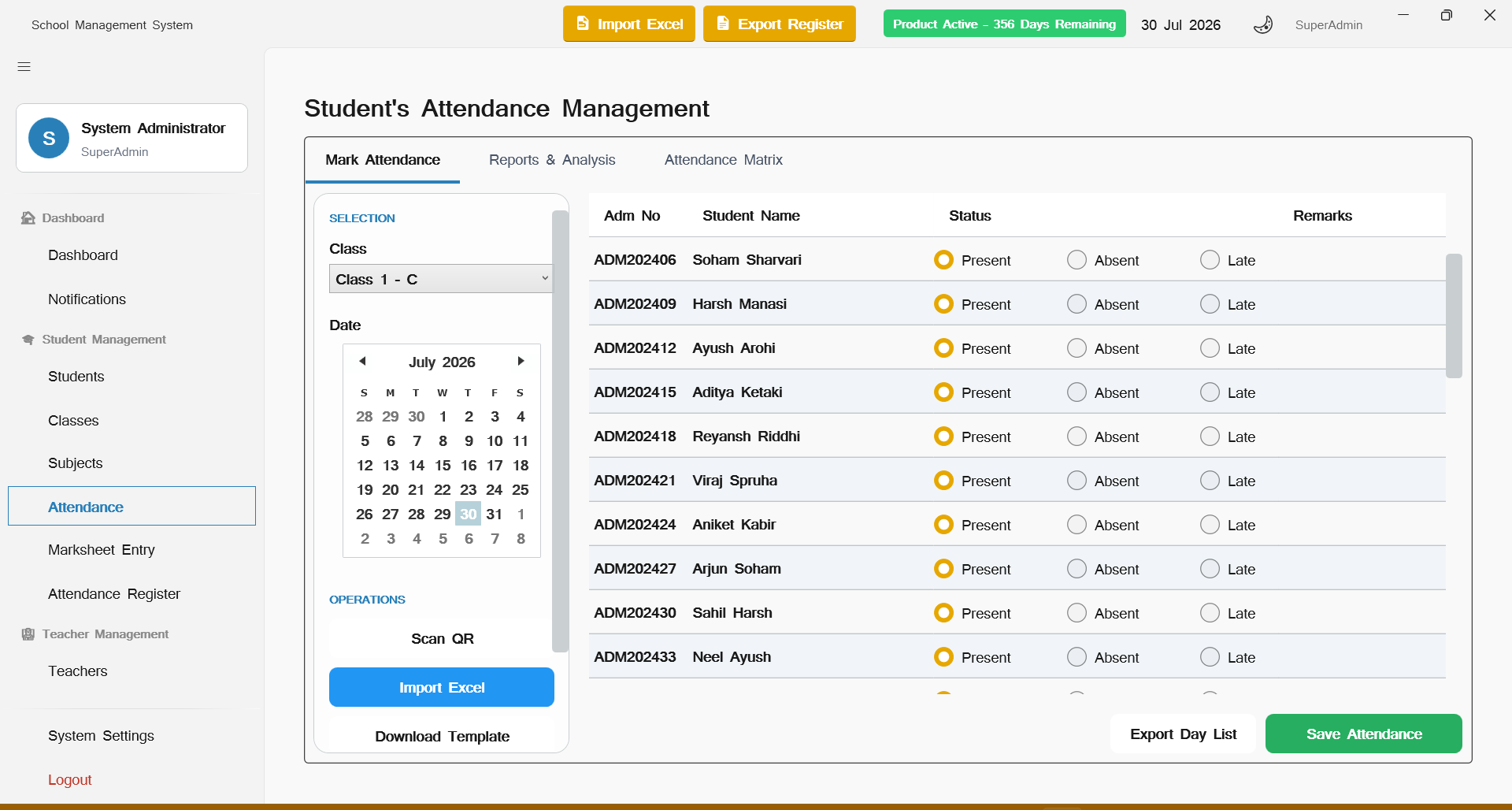The width and height of the screenshot is (1512, 810).
Task: Go to next month in calendar
Action: point(521,361)
